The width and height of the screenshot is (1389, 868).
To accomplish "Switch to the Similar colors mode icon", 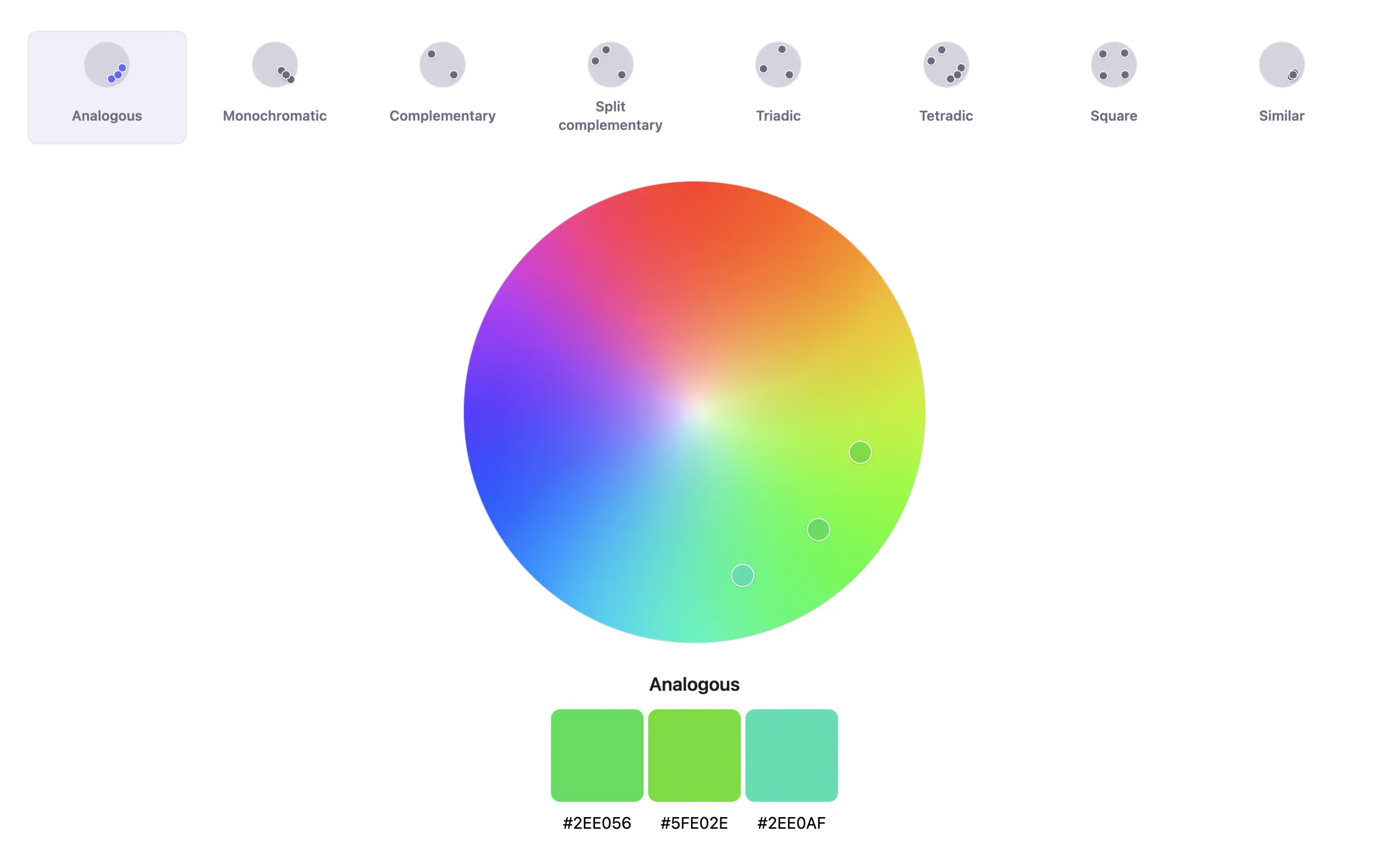I will (x=1281, y=64).
